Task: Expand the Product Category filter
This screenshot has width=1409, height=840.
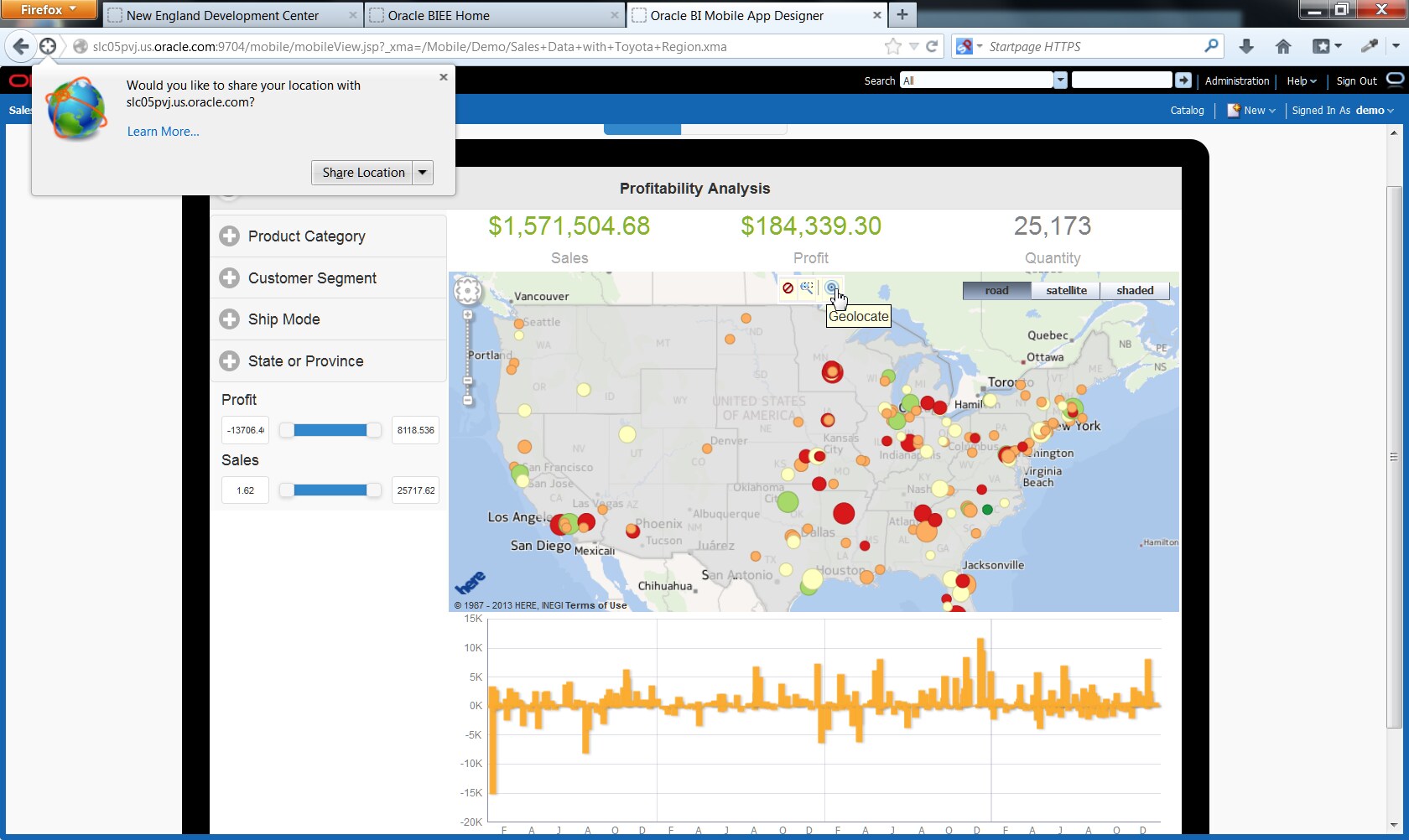Action: (229, 236)
